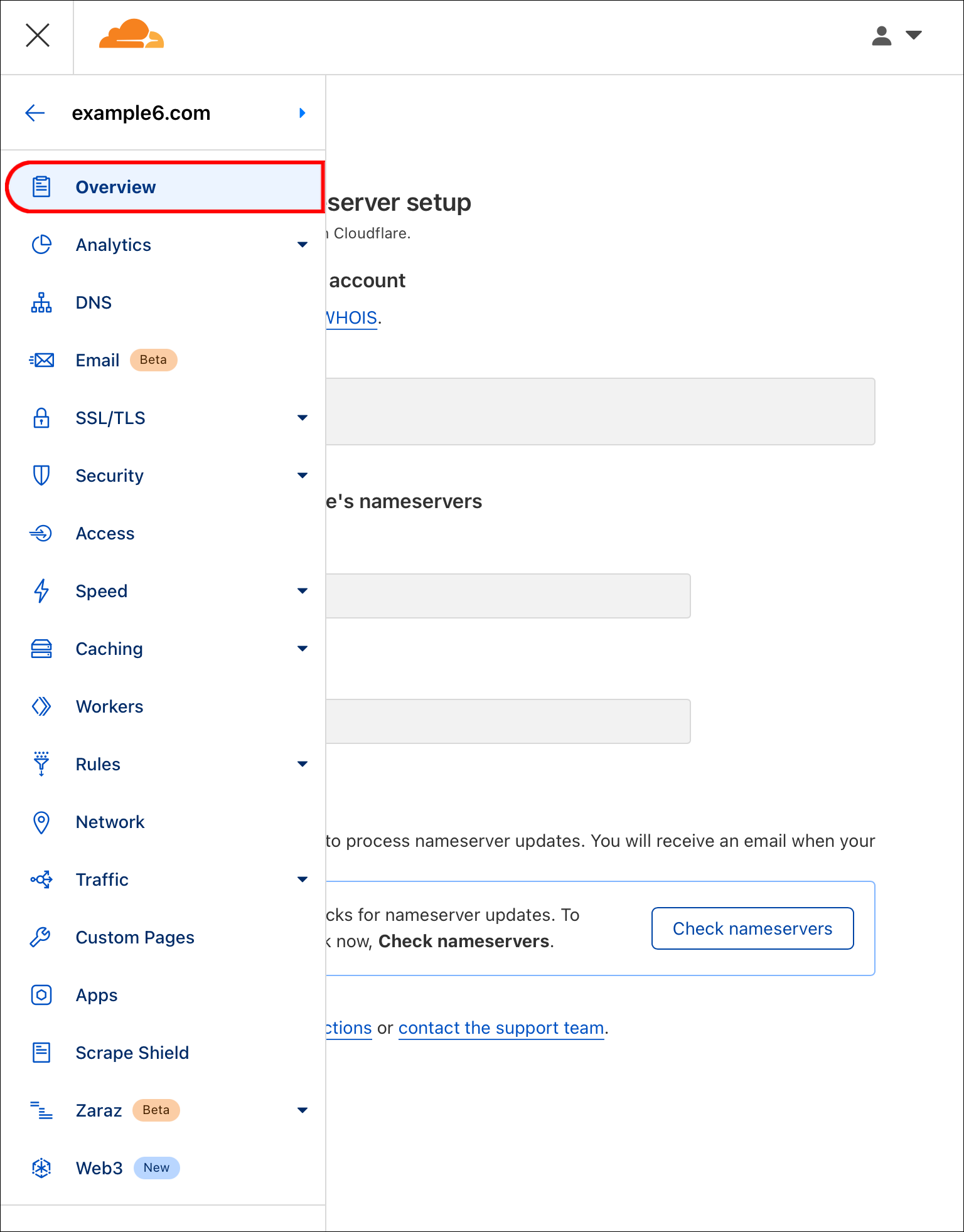964x1232 pixels.
Task: Click the Network location pin icon
Action: (41, 822)
